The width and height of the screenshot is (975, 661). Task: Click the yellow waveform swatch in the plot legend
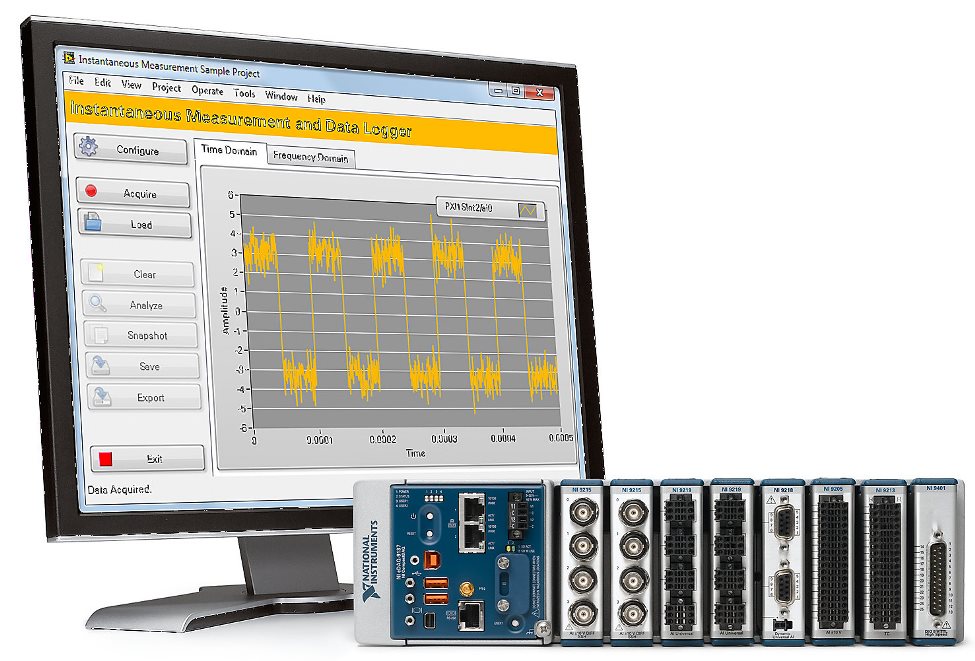(526, 211)
